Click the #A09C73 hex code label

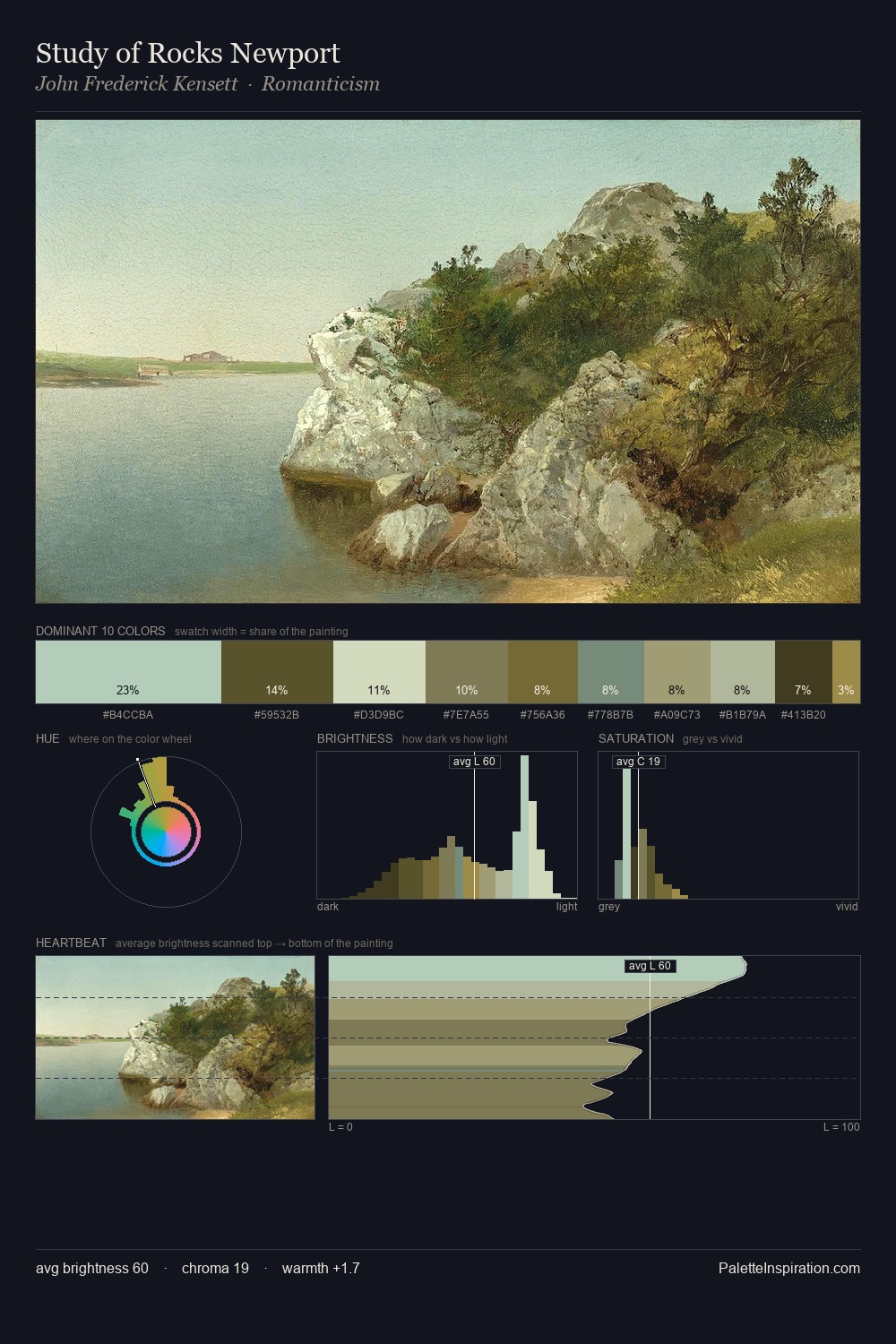pyautogui.click(x=677, y=715)
